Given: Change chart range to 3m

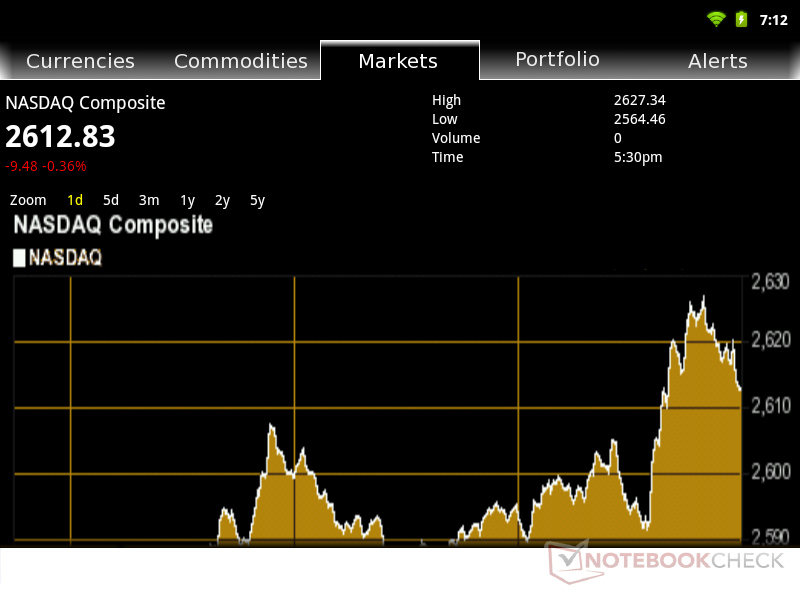Looking at the screenshot, I should point(149,200).
